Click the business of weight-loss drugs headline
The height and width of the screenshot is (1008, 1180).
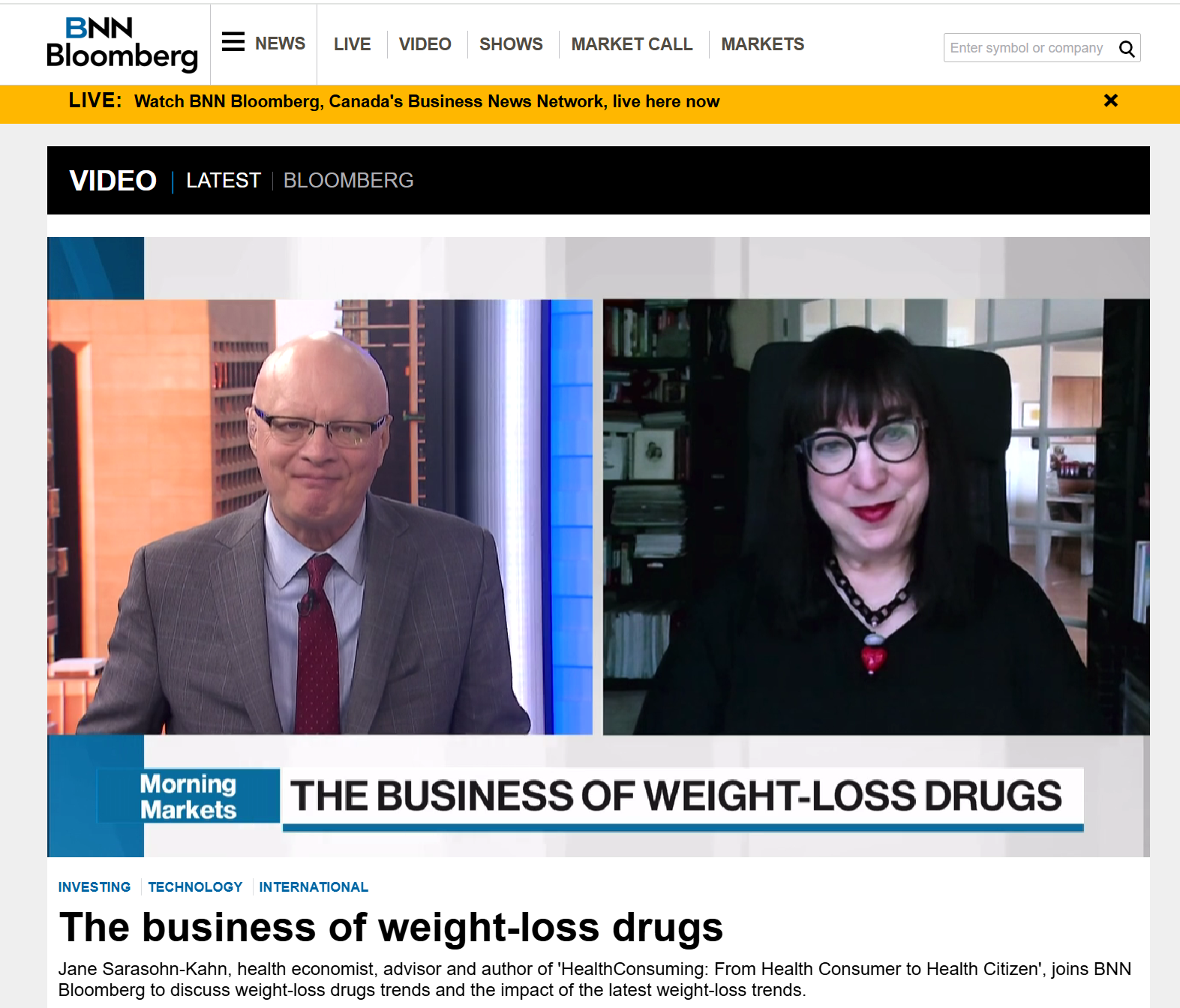[391, 928]
